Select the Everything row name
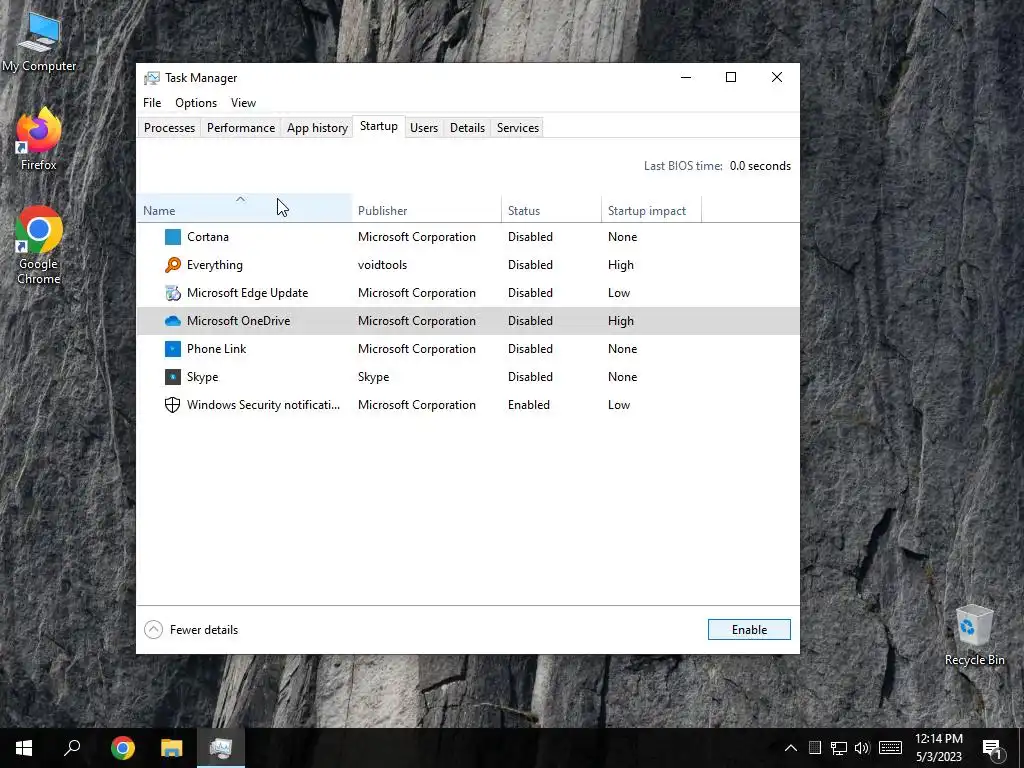This screenshot has height=768, width=1024. point(215,264)
